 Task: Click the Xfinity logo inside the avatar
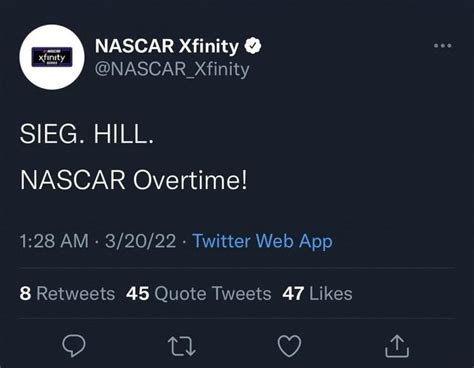click(52, 57)
